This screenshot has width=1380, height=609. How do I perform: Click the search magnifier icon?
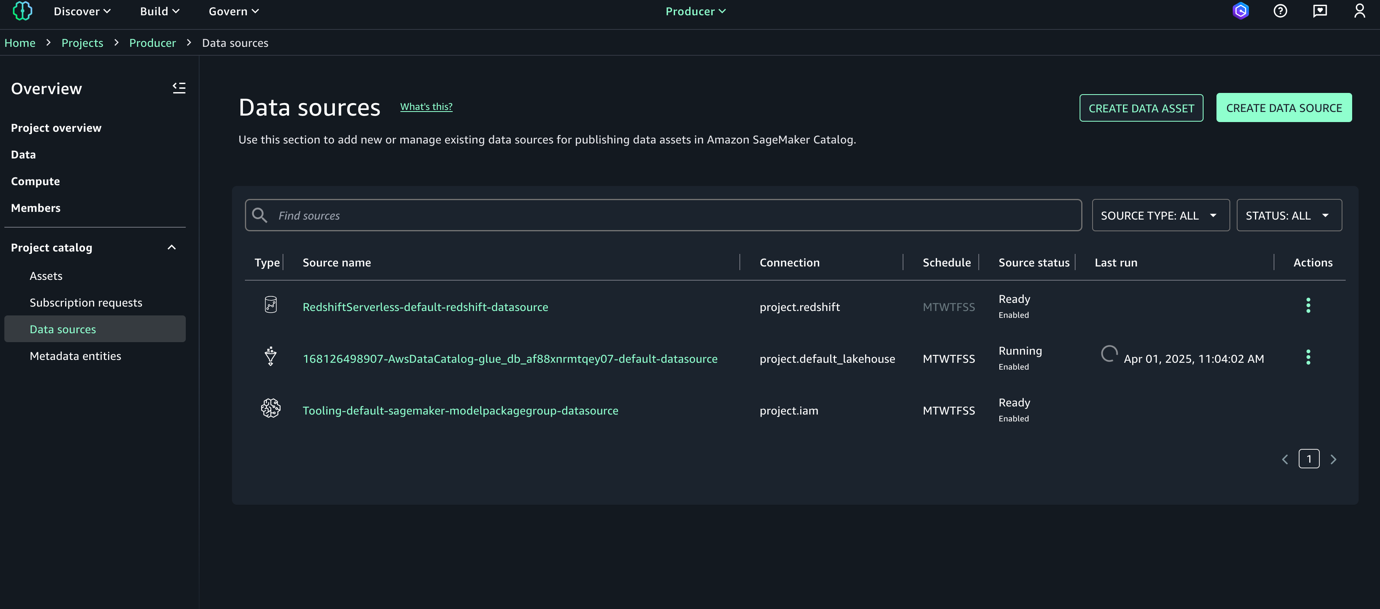coord(260,215)
